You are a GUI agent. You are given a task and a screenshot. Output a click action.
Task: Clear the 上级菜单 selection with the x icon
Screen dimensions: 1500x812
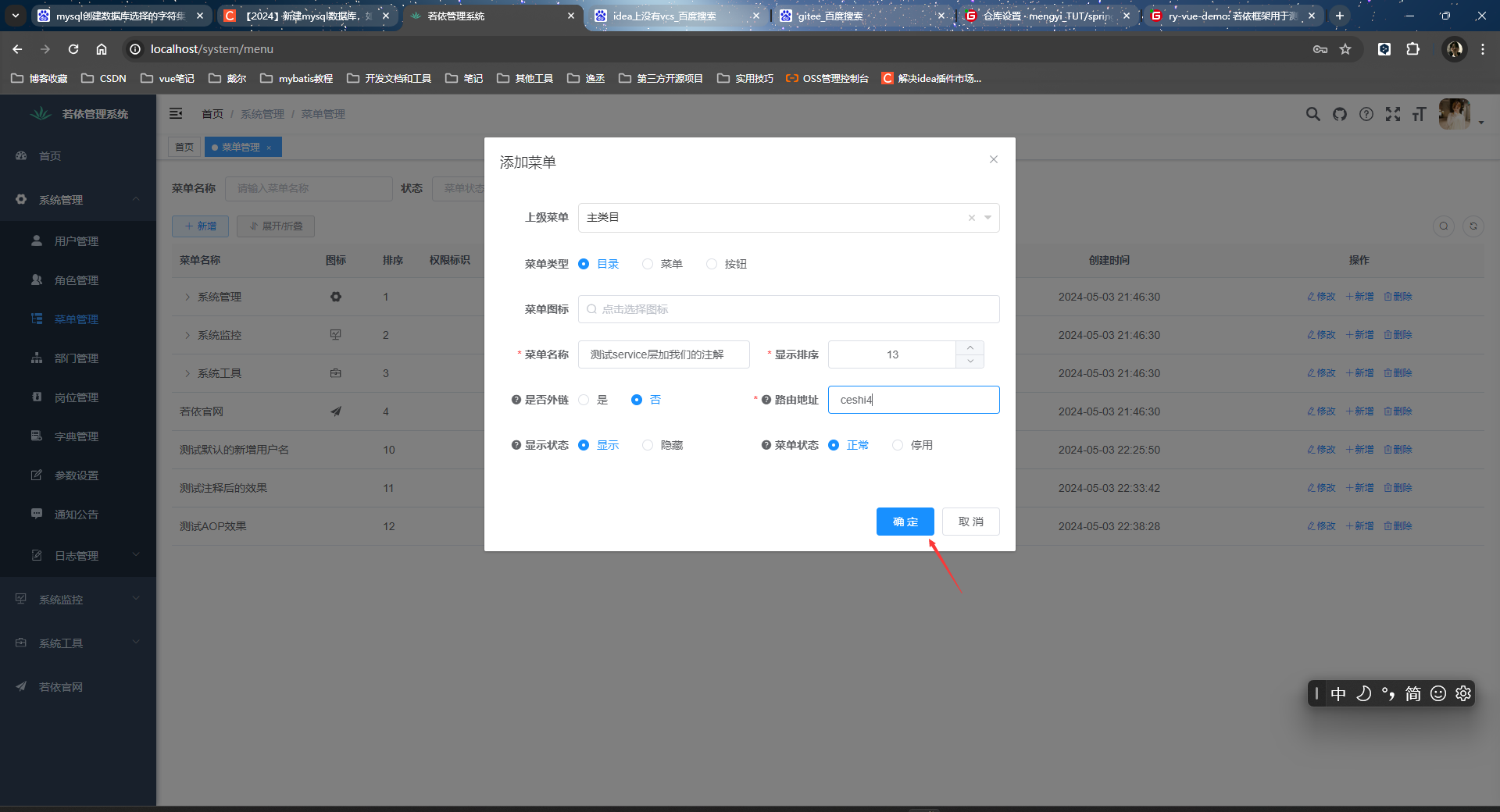click(x=972, y=218)
